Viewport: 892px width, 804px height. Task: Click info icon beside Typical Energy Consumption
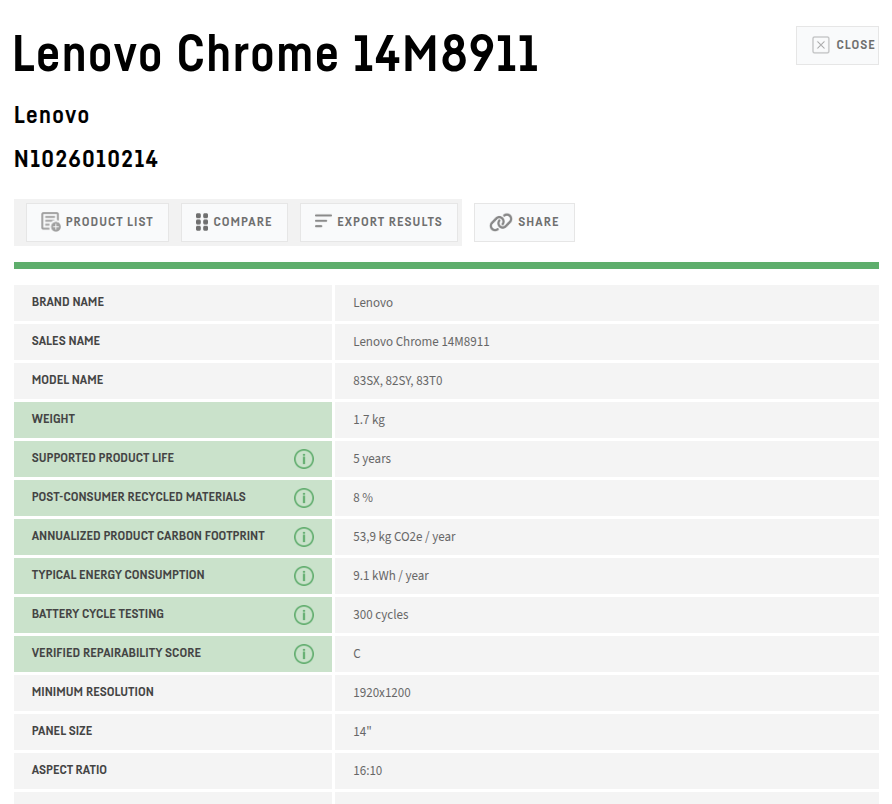(x=304, y=576)
